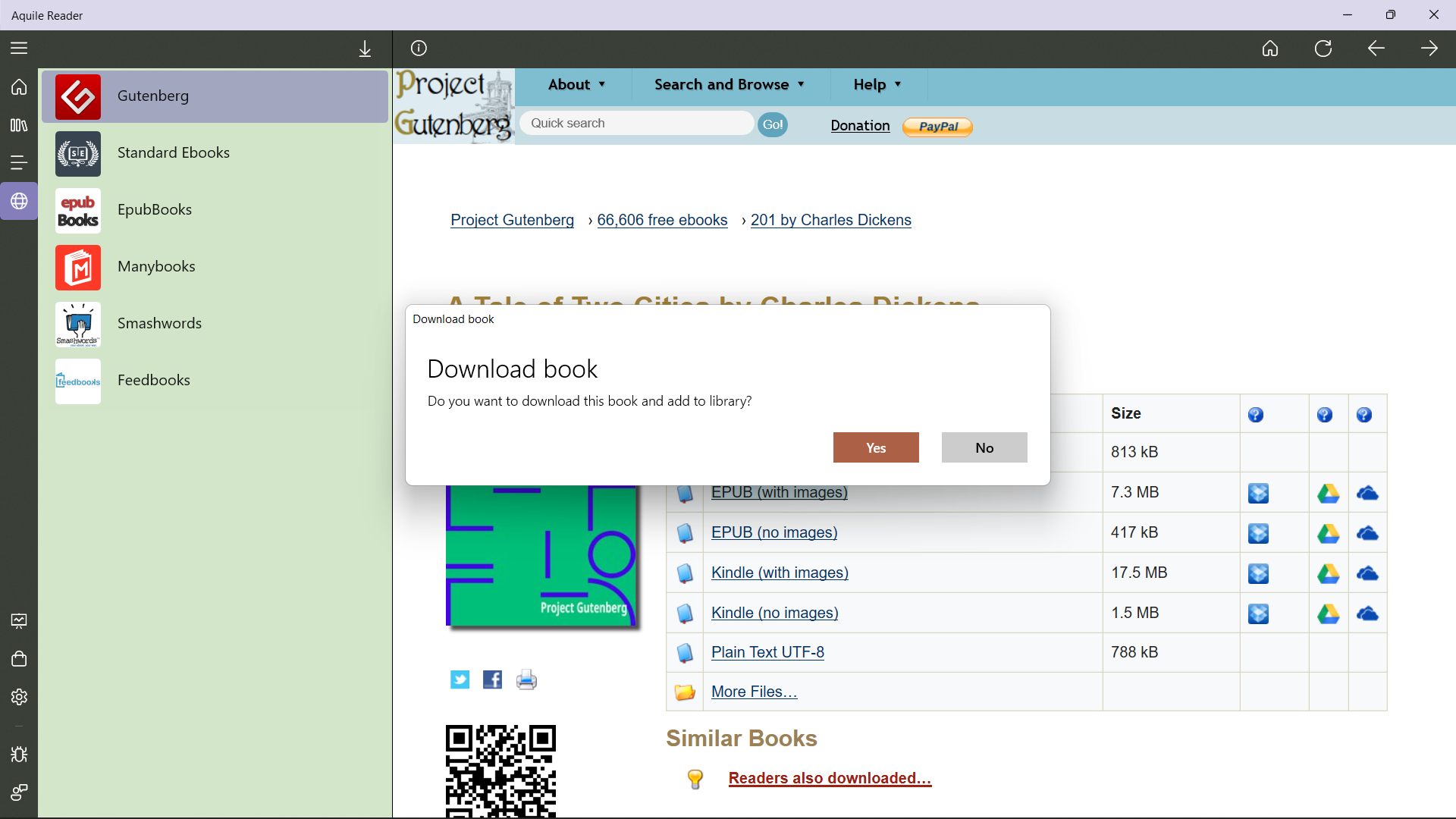Send Kindle (no images) to Dropbox
Viewport: 1456px width, 819px height.
point(1258,613)
